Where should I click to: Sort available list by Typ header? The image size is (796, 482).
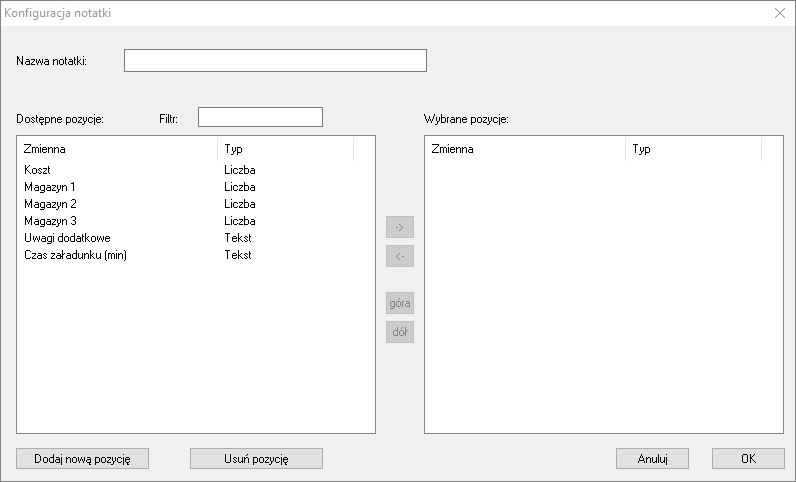[286, 149]
